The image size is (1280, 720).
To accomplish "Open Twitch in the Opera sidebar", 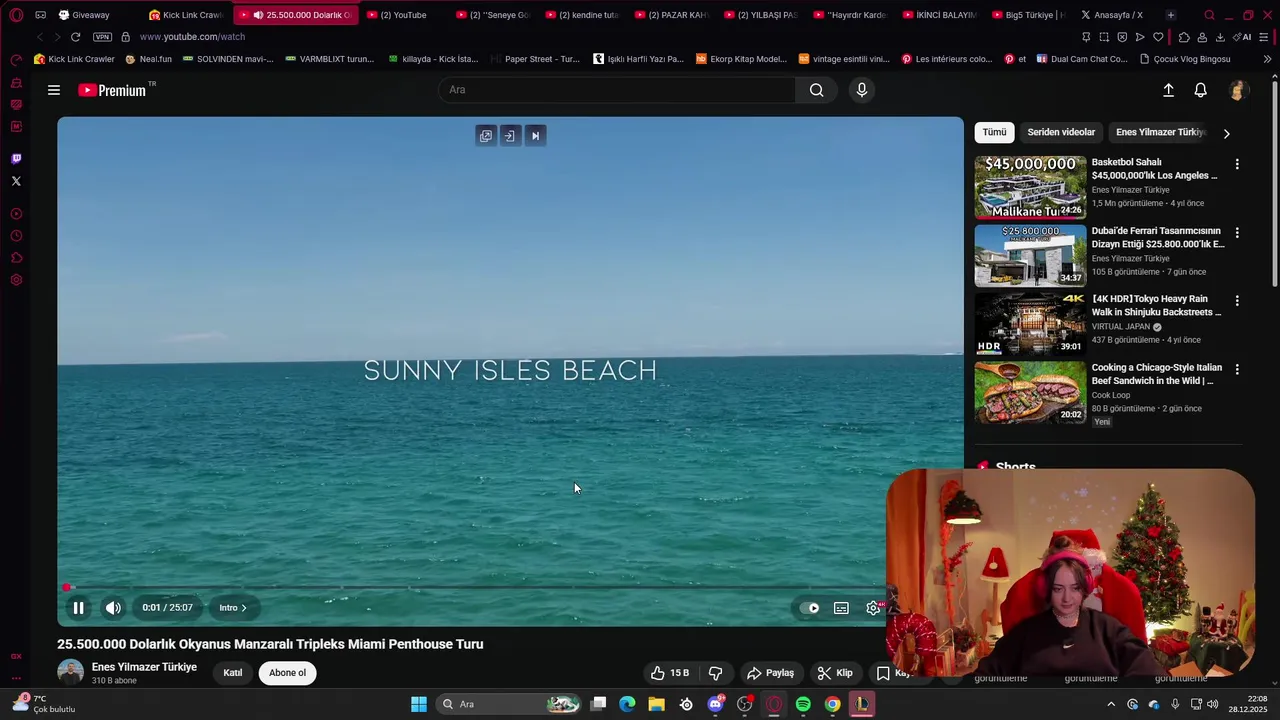I will 16,159.
